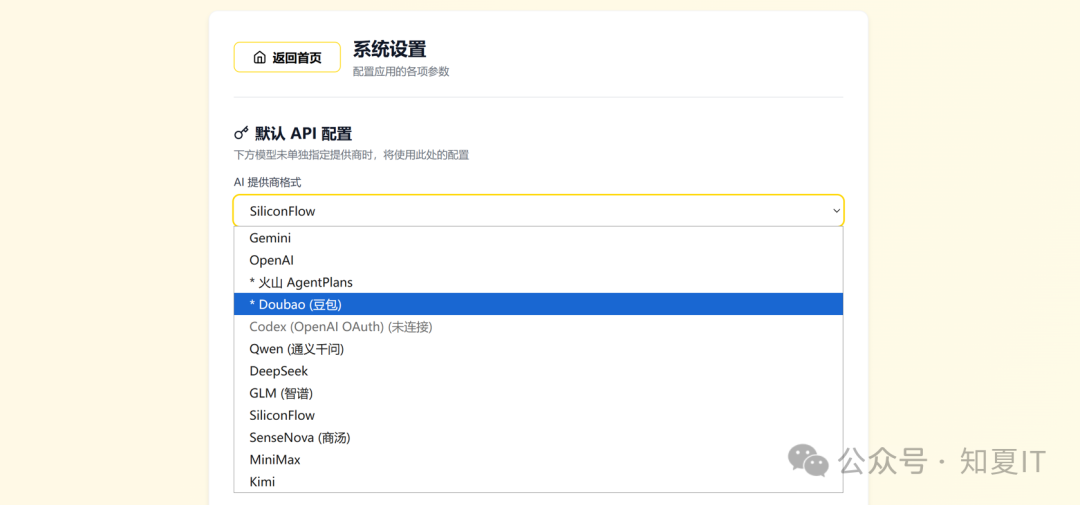Select MiniMax from the list
The height and width of the screenshot is (505, 1080).
[x=539, y=459]
